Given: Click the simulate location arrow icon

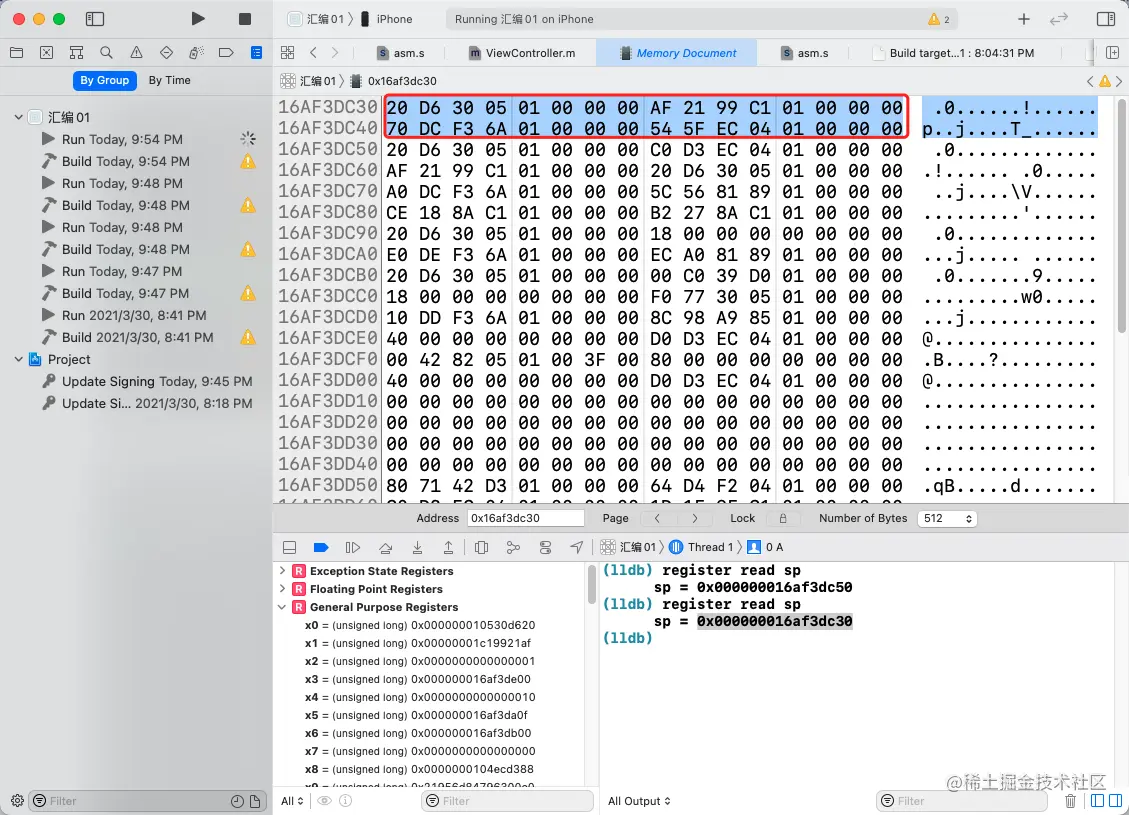Looking at the screenshot, I should [577, 547].
